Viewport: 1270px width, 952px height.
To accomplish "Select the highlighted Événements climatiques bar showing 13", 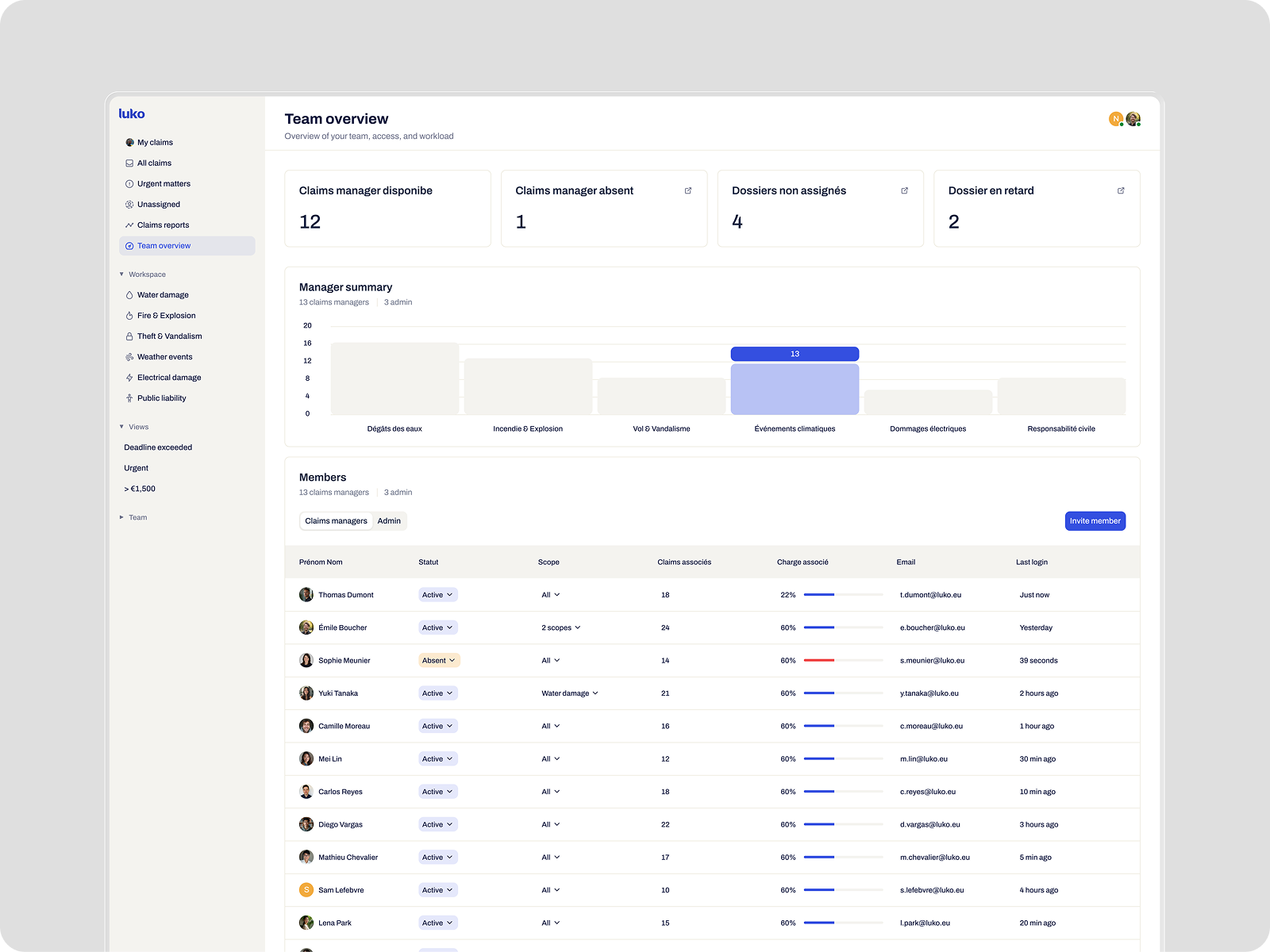I will 795,388.
